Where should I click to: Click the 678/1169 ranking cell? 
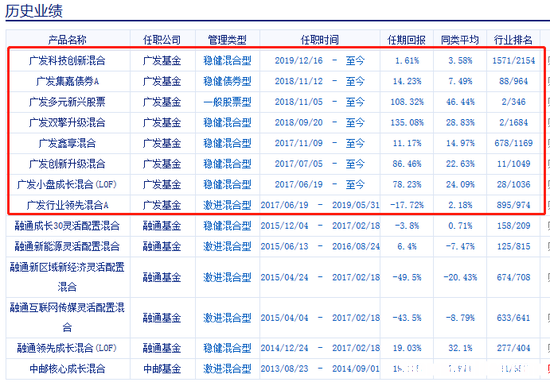tap(514, 143)
